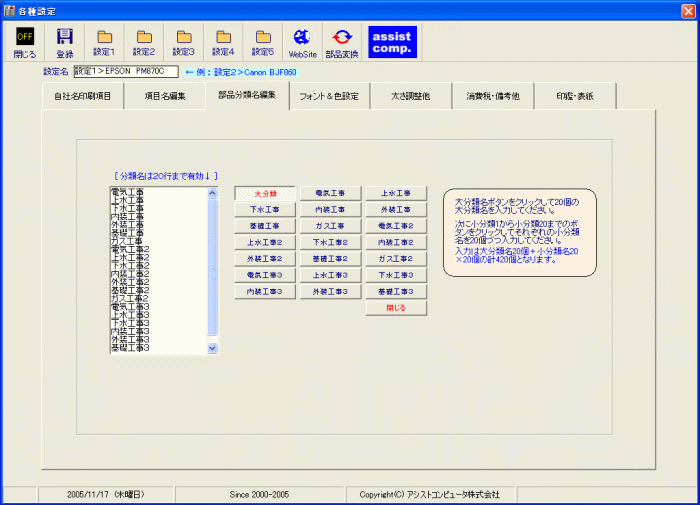Click the 上水工事3 line in the list
This screenshot has width=700, height=505.
click(x=130, y=315)
